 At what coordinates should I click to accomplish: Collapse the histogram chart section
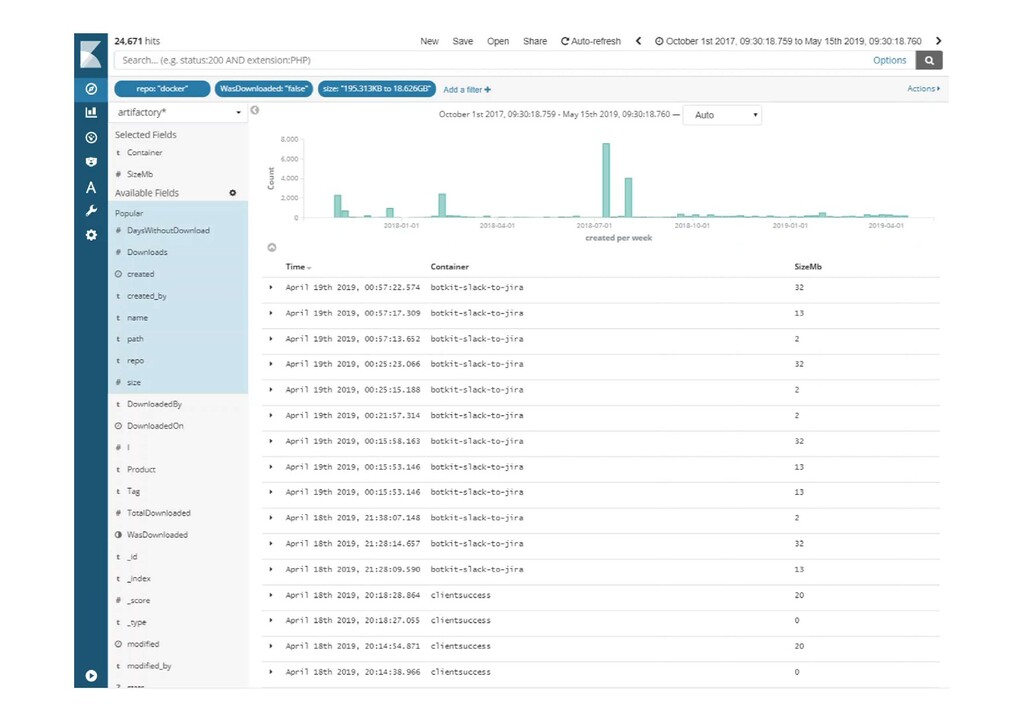pos(272,247)
